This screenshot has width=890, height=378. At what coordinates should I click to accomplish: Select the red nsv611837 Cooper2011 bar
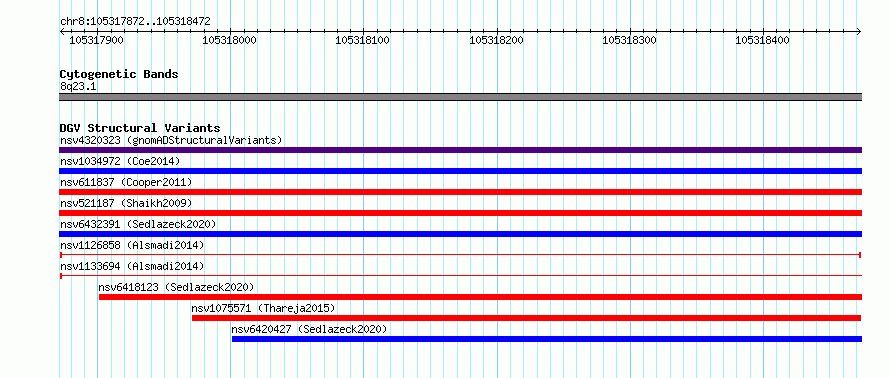(x=460, y=192)
